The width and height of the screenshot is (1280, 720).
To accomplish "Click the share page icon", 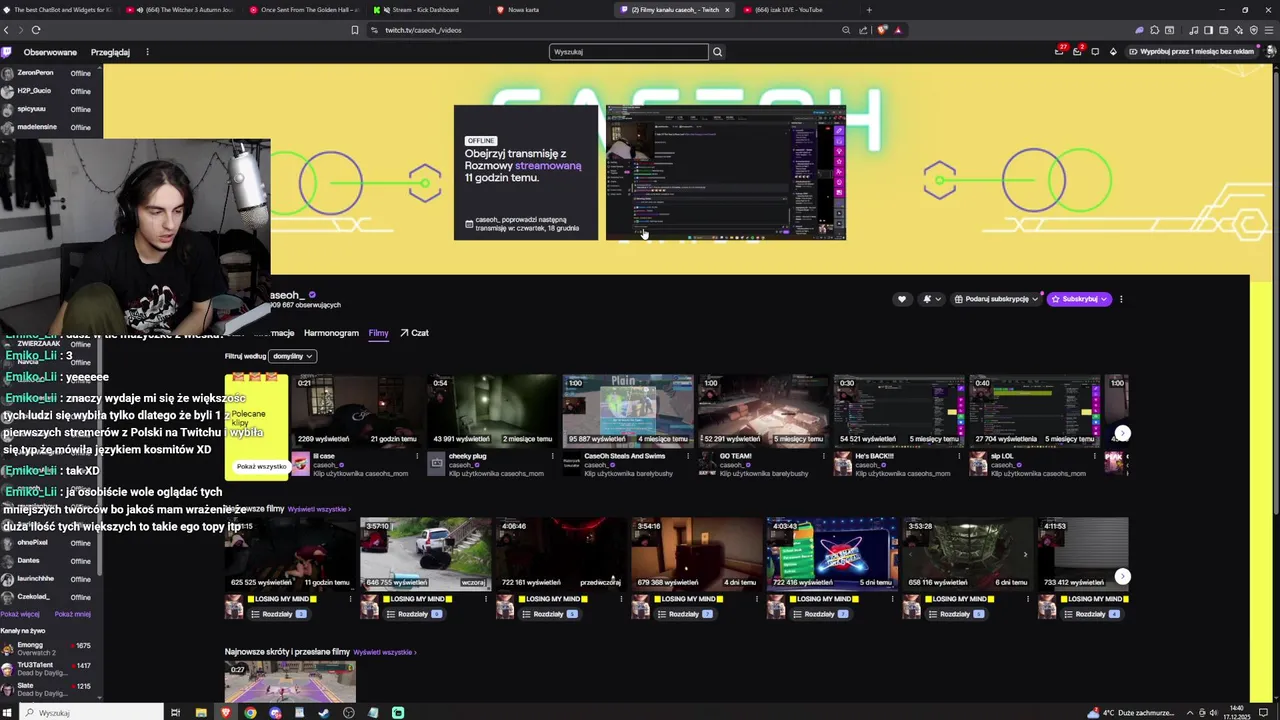I will click(862, 30).
